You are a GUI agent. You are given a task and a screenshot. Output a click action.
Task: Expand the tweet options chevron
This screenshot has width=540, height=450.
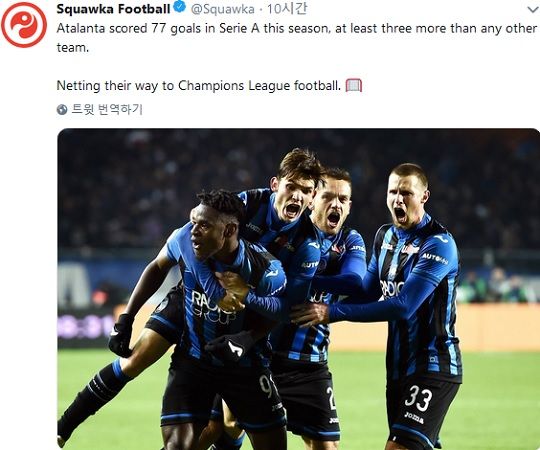533,10
